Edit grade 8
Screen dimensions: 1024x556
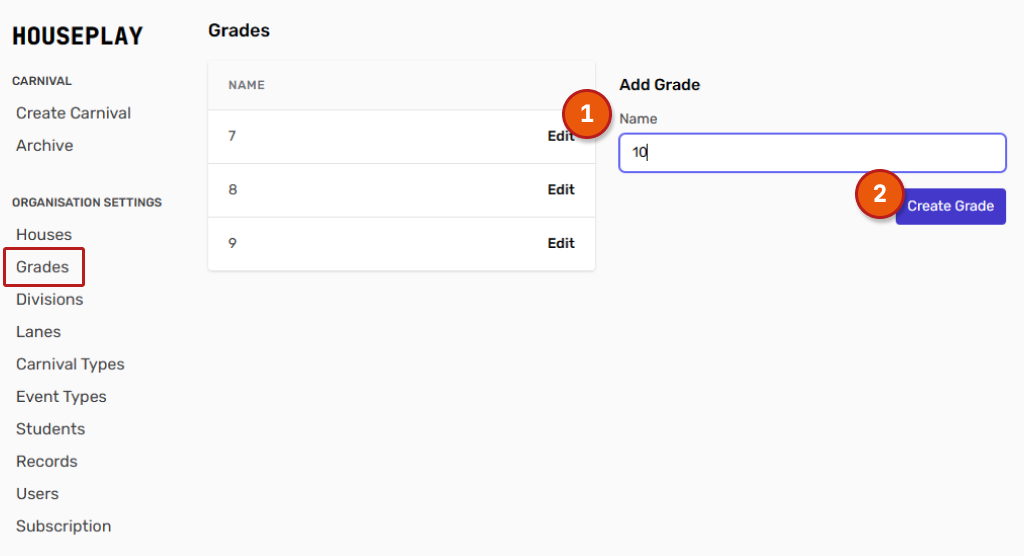[x=560, y=190]
